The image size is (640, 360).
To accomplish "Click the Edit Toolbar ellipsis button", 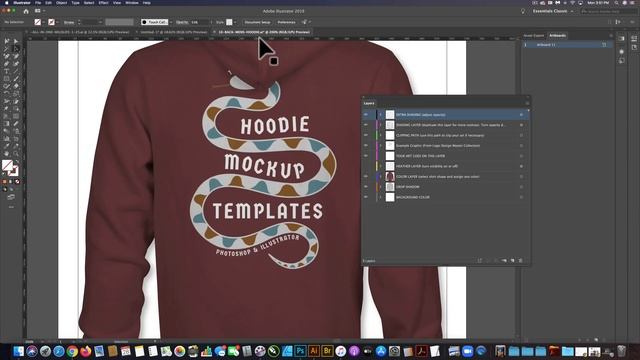I will (11, 207).
